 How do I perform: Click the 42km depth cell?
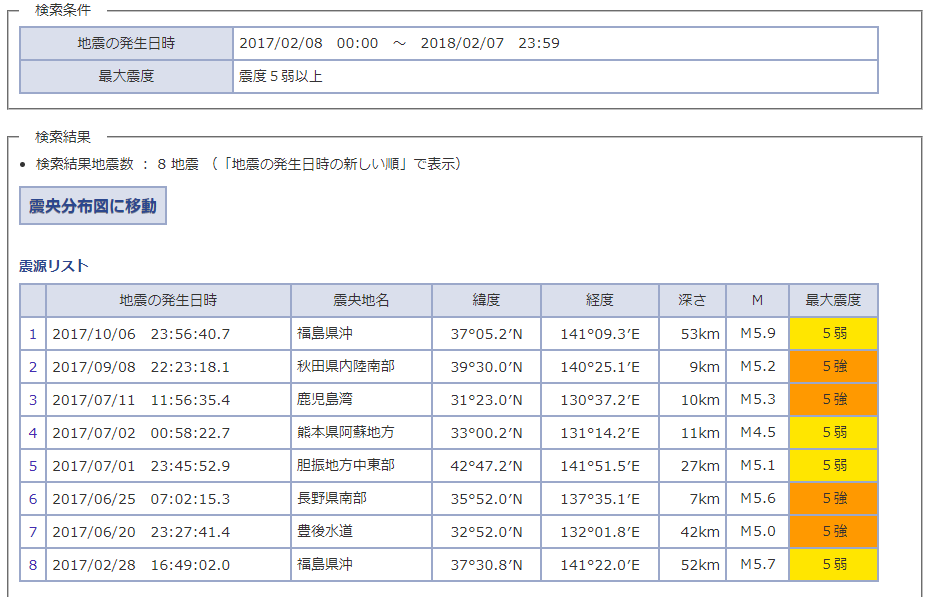pos(692,532)
